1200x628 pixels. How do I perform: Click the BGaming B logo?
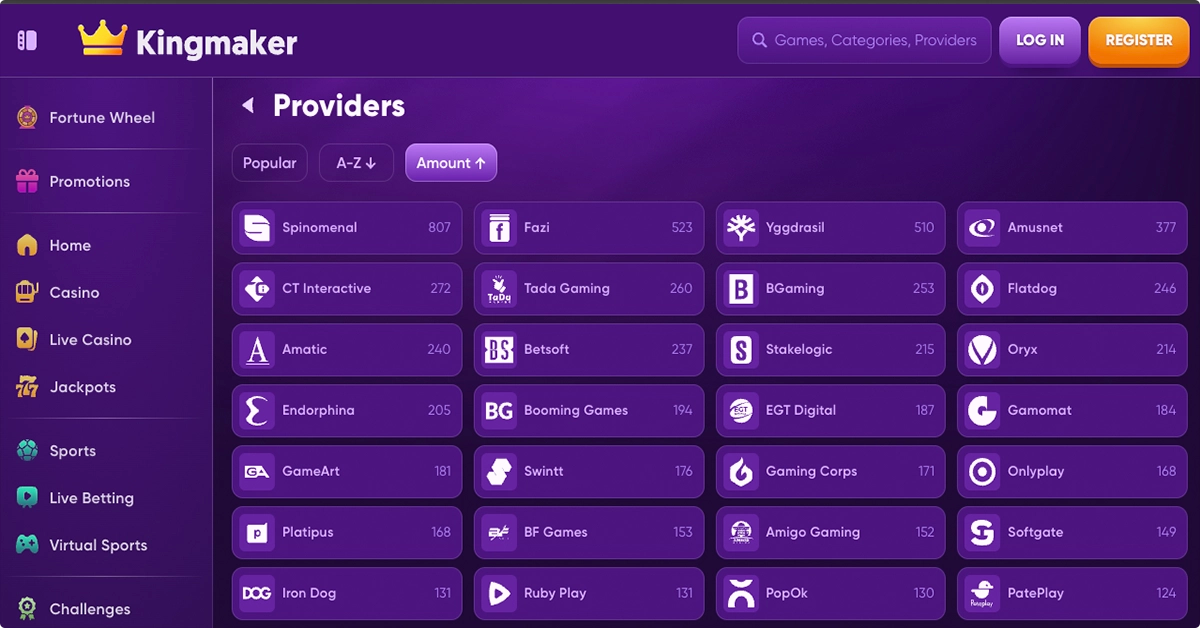point(741,288)
